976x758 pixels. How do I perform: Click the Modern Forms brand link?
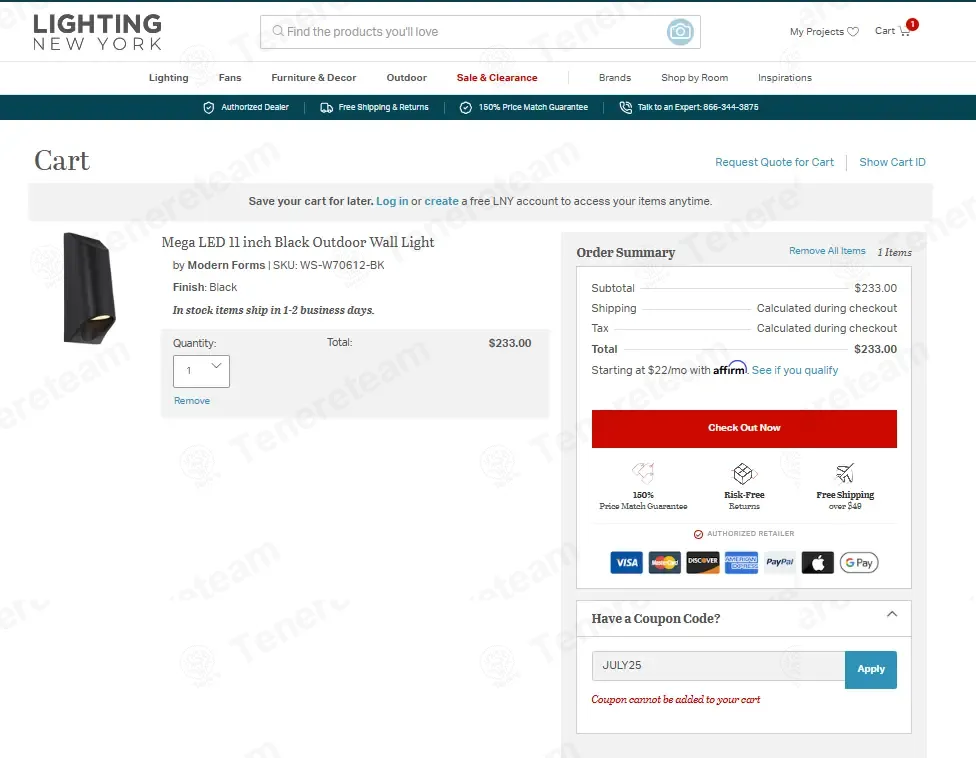point(226,265)
